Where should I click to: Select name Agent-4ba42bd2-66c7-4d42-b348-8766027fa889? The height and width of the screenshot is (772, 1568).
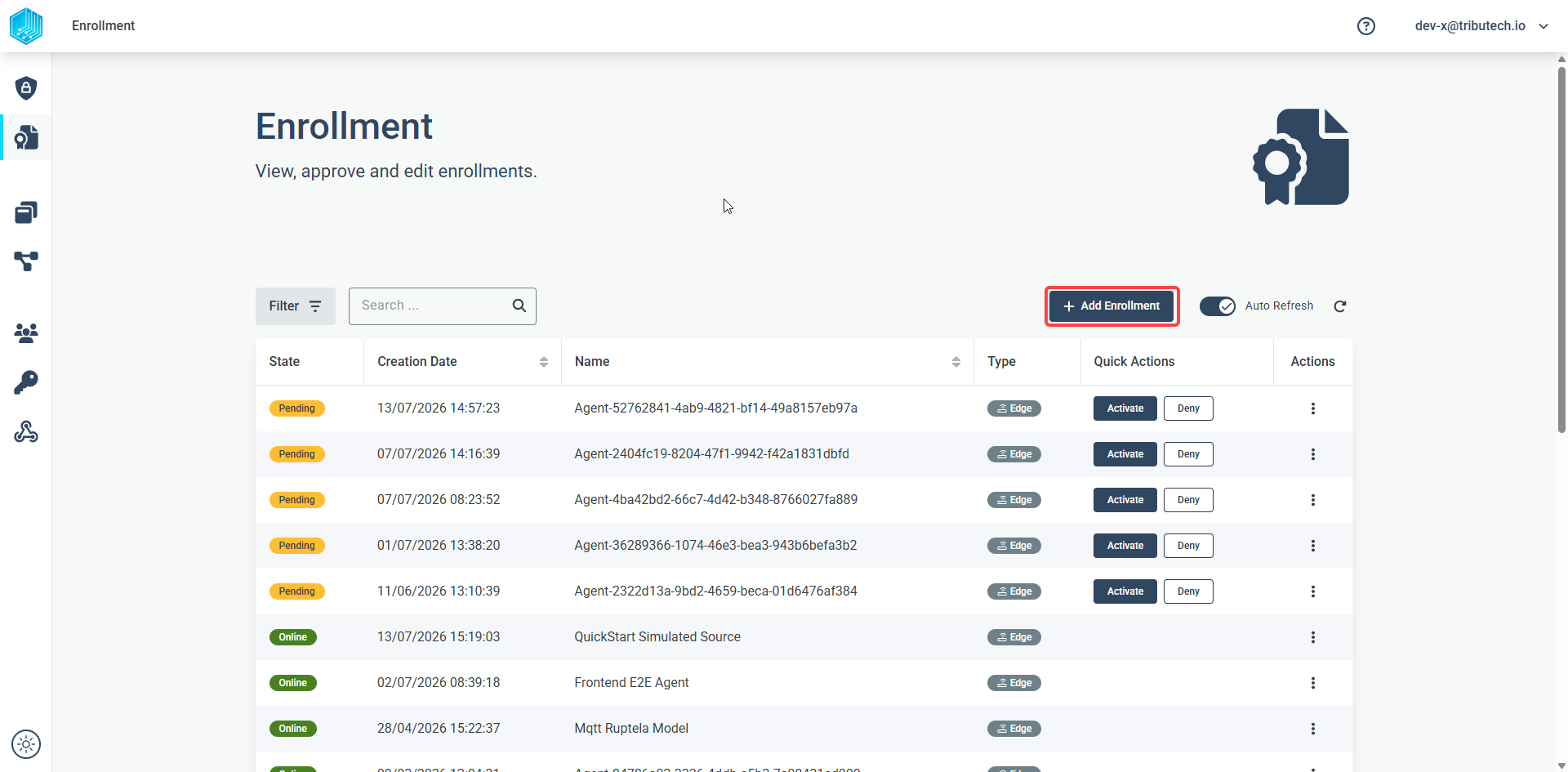[715, 500]
